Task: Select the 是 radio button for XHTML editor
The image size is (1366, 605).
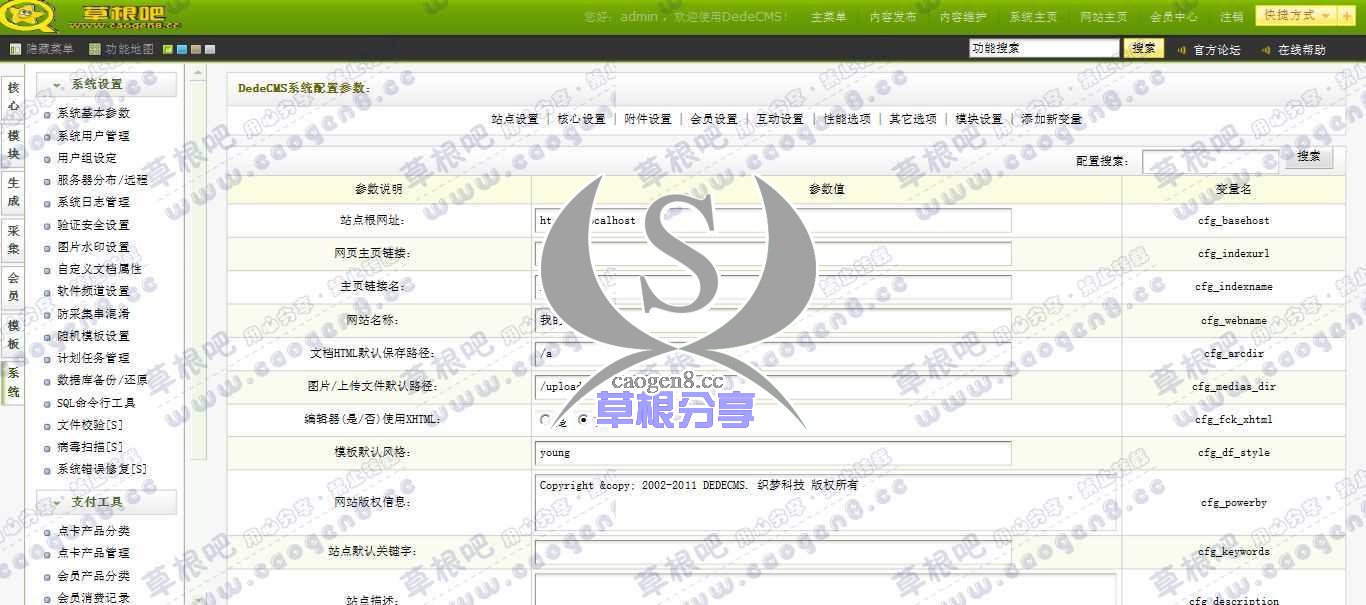Action: pos(544,419)
